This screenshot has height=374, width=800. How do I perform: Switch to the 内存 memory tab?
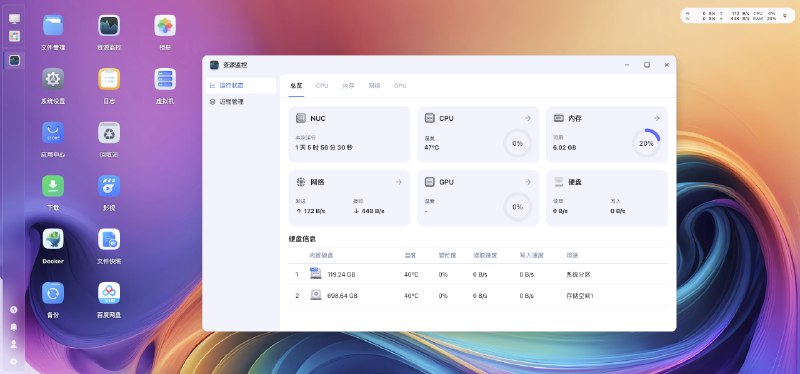point(348,86)
